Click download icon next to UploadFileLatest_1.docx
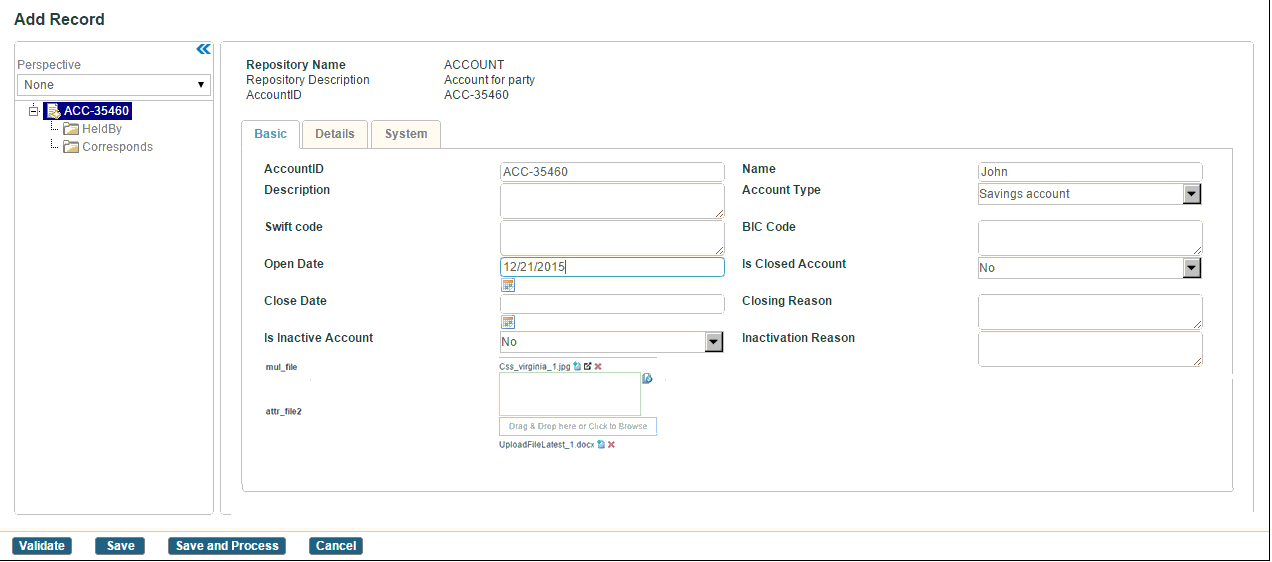The width and height of the screenshot is (1272, 562). click(601, 444)
